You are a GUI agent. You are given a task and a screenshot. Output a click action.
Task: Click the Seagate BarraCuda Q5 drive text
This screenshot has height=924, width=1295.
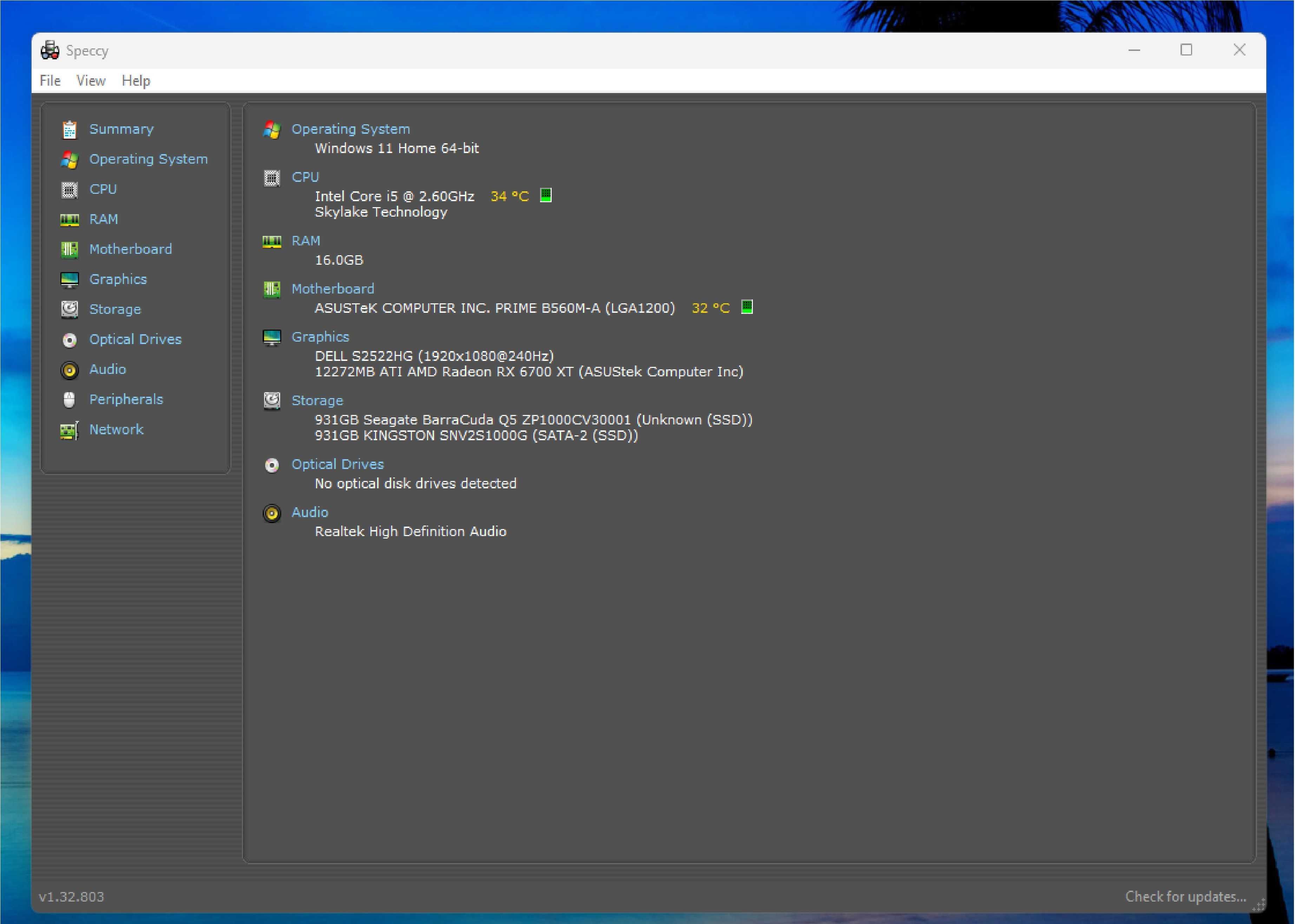pyautogui.click(x=534, y=420)
